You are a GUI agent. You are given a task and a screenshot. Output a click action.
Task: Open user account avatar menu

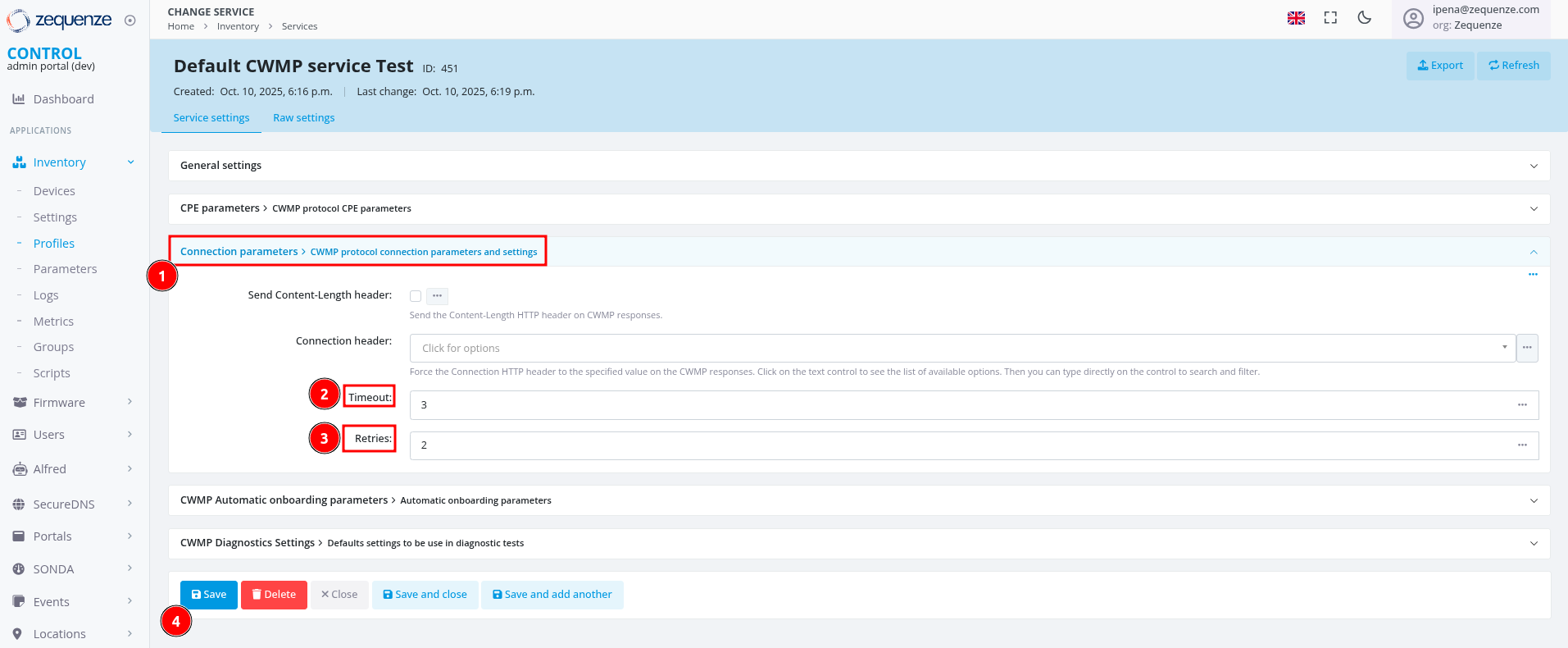[1413, 19]
